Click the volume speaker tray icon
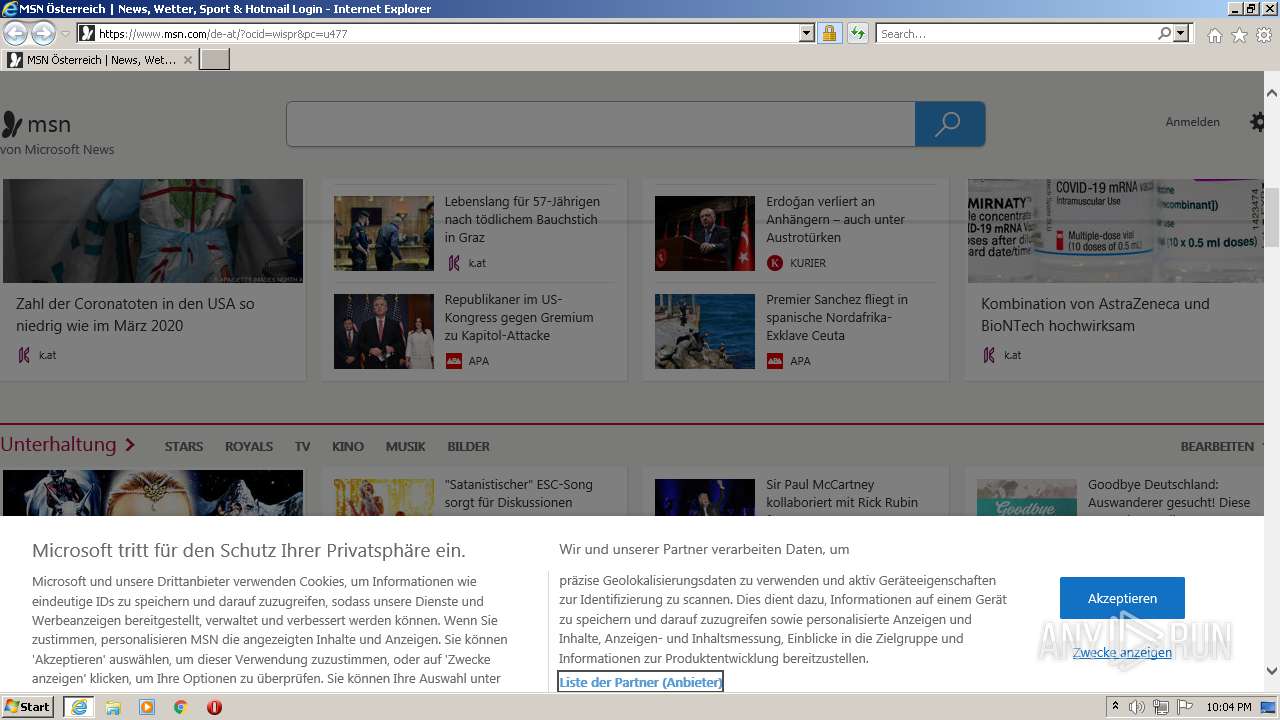Viewport: 1280px width, 720px height. pos(1137,707)
